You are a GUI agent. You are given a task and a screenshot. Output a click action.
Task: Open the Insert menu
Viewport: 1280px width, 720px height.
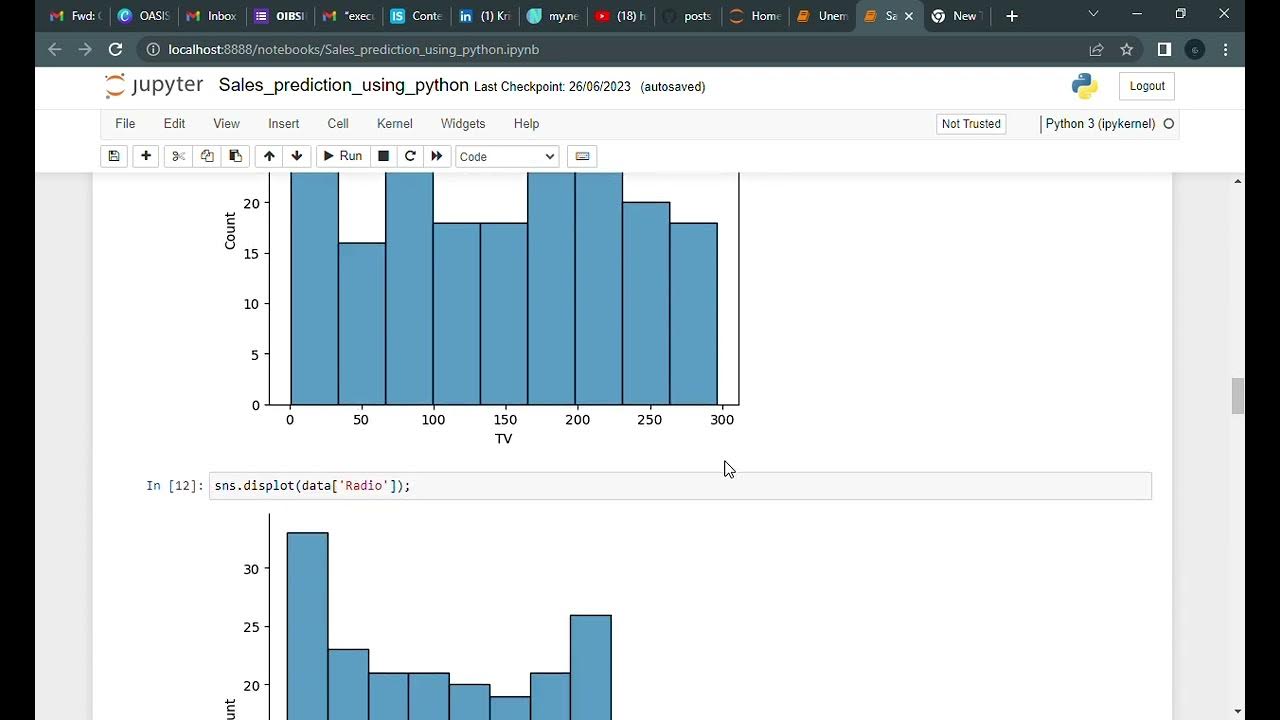[x=283, y=124]
